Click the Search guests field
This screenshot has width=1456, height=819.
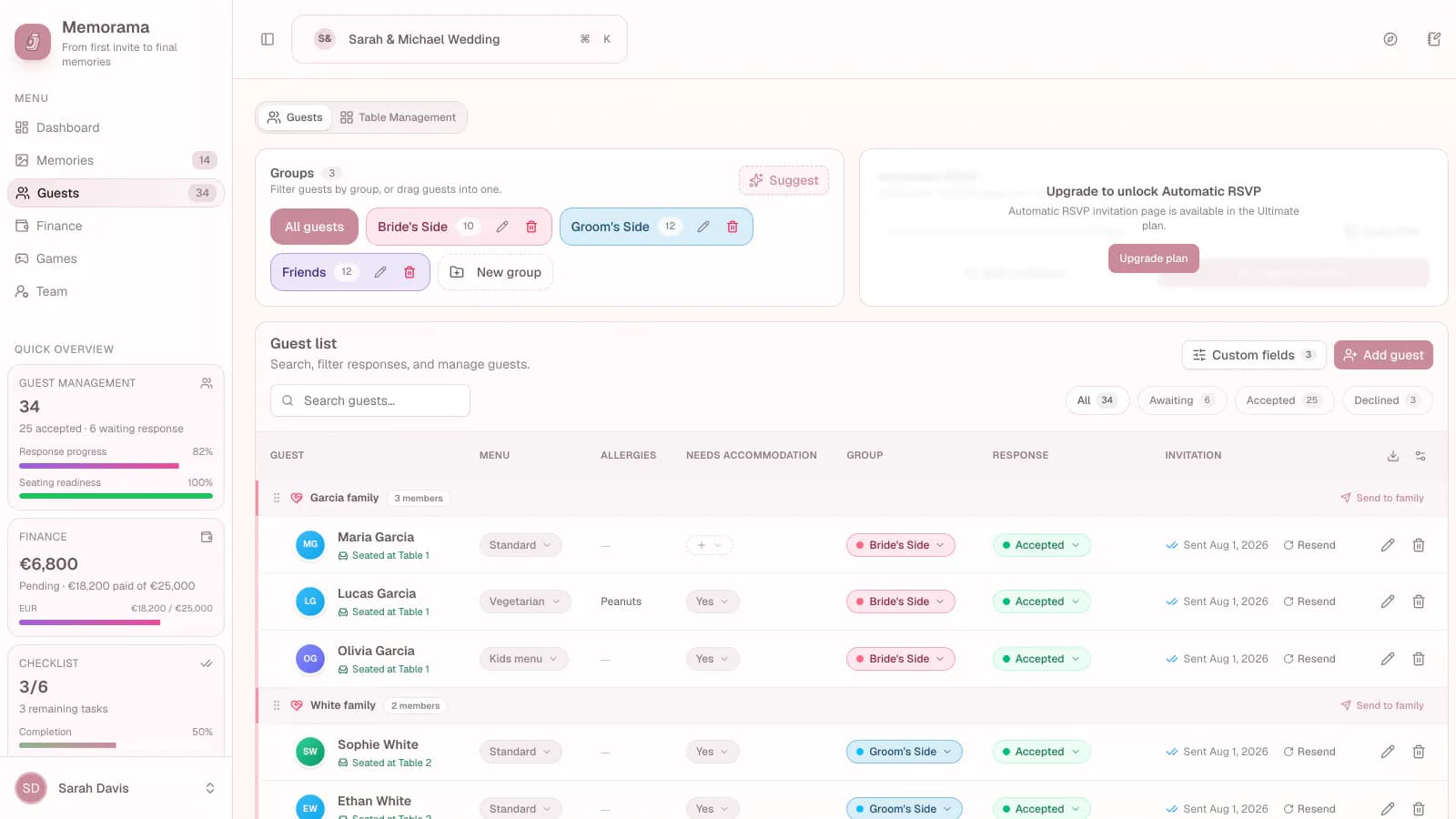point(370,400)
